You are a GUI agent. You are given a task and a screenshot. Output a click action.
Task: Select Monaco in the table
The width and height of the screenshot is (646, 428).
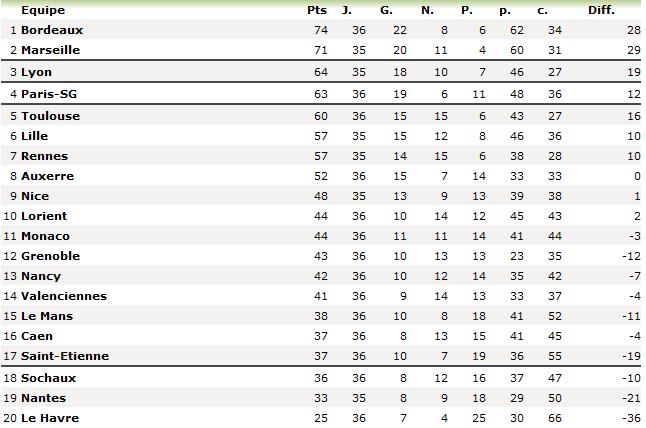pos(45,236)
